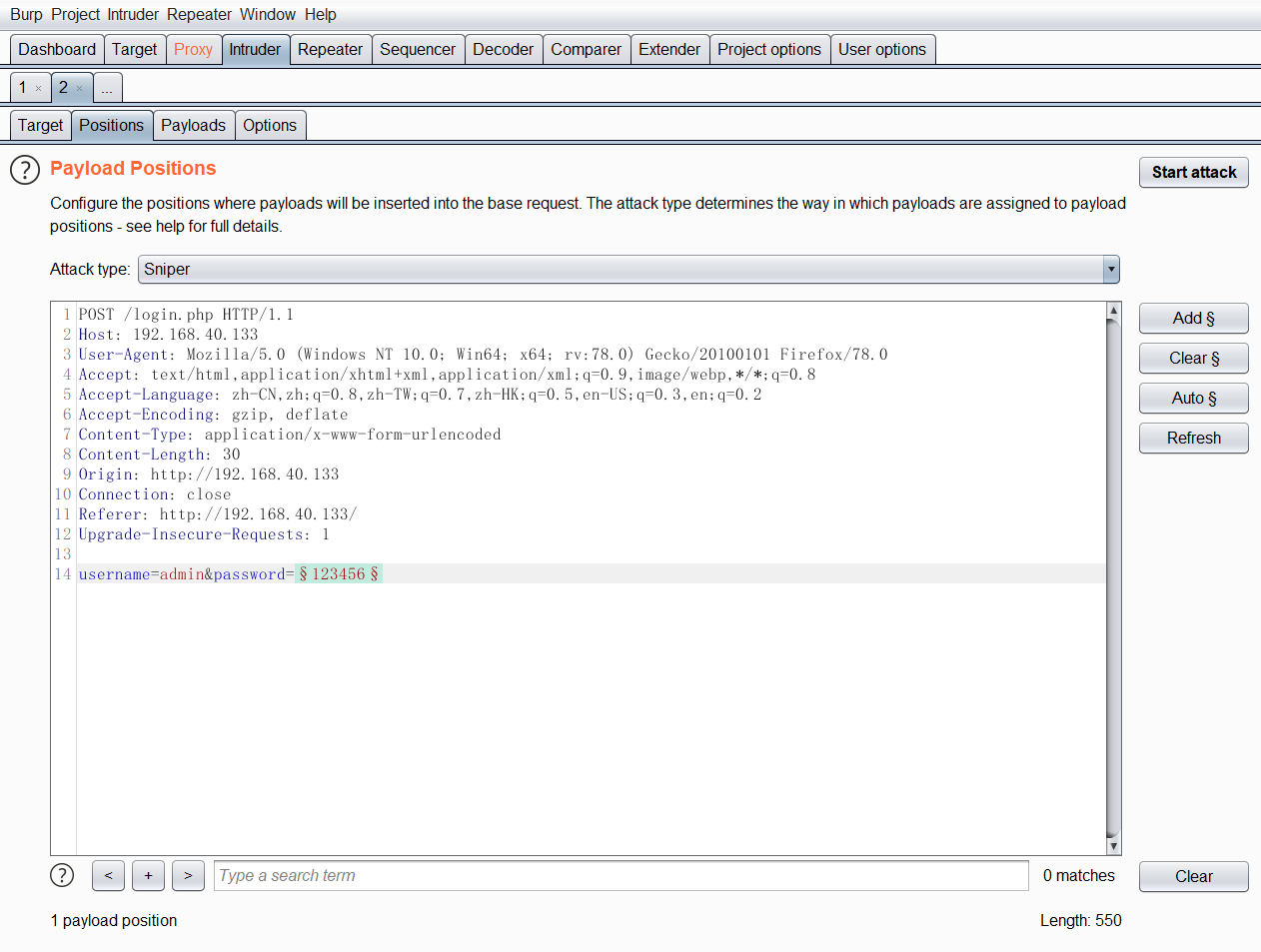1261x952 pixels.
Task: Go to next search match
Action: [188, 875]
